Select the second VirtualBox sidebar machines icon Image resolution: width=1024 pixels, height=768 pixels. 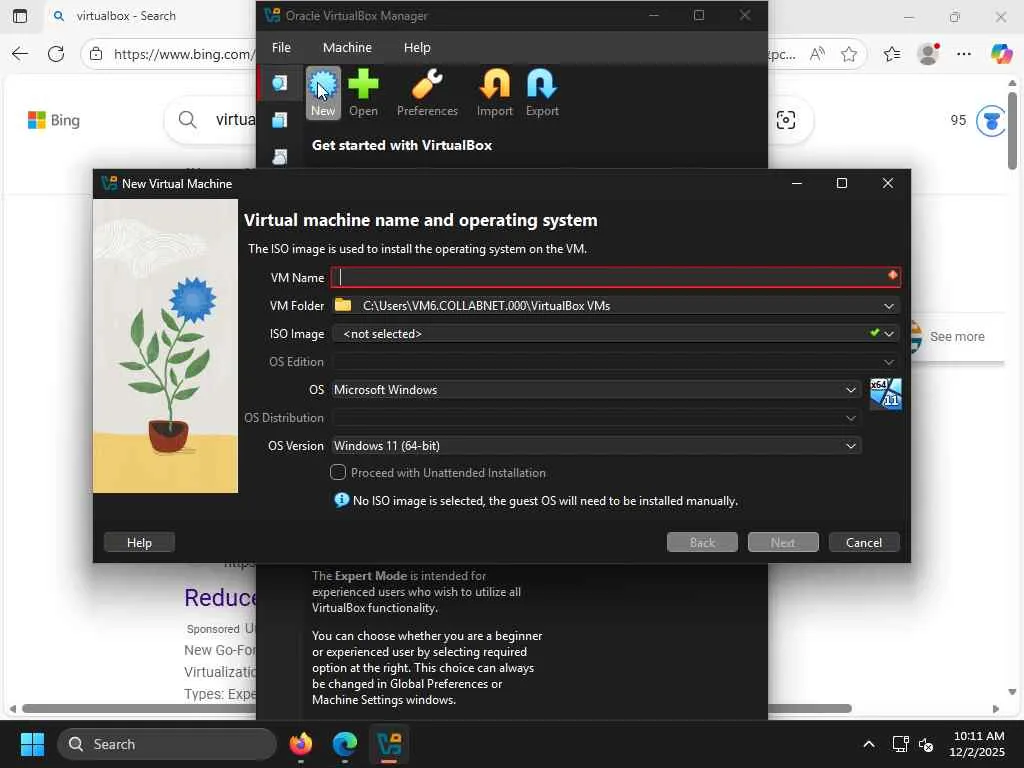tap(280, 120)
